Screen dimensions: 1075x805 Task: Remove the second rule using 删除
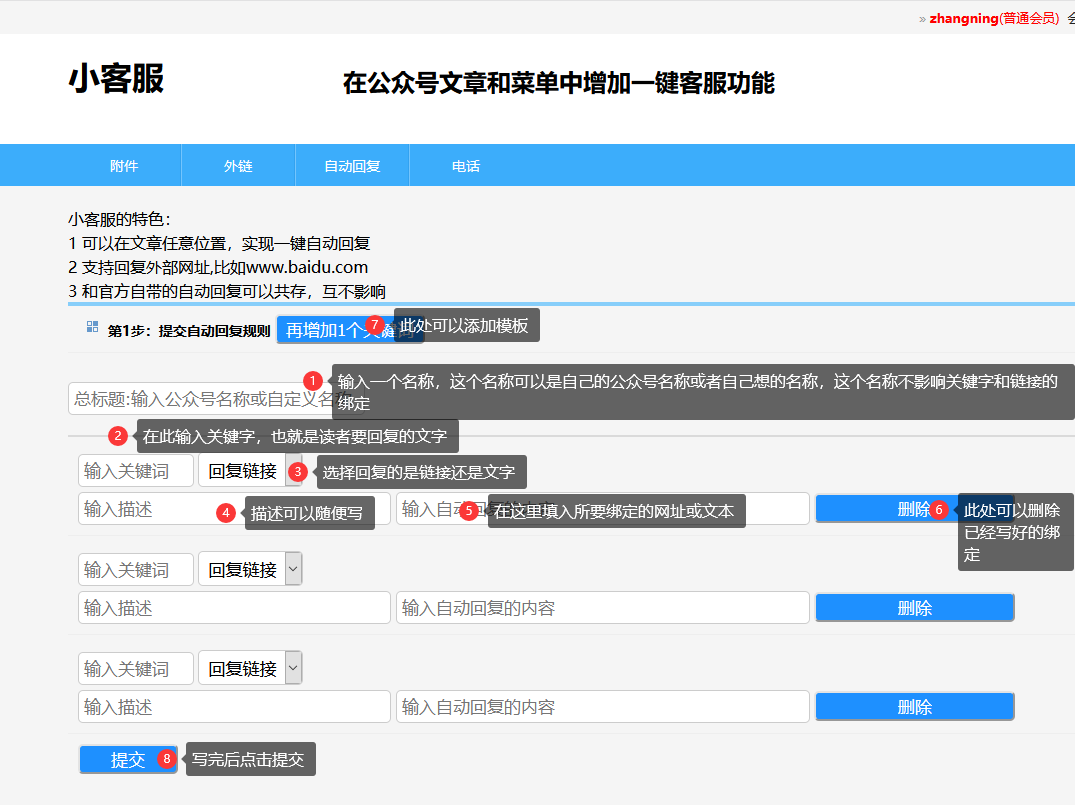tap(915, 608)
